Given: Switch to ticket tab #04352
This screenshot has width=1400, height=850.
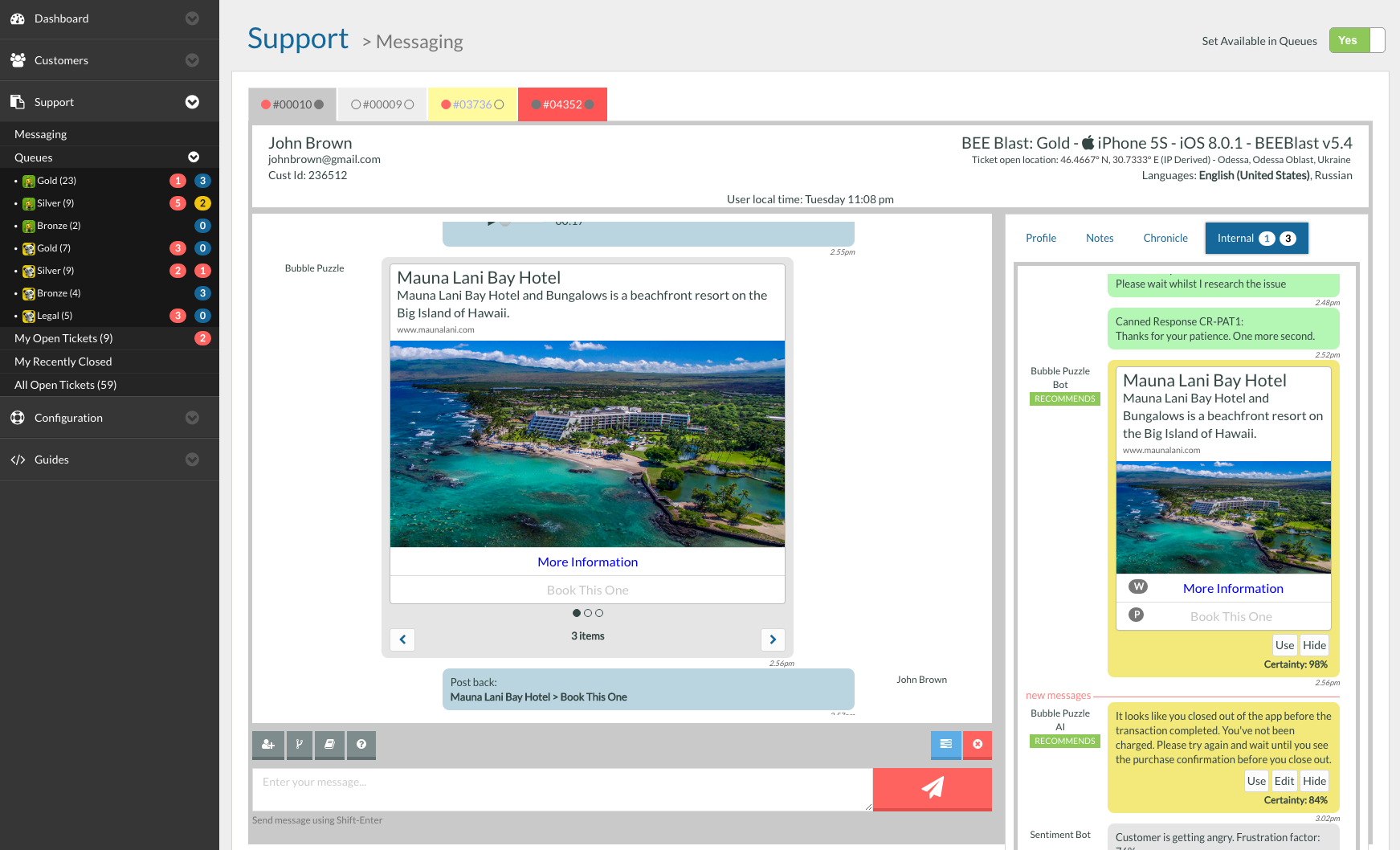Looking at the screenshot, I should pyautogui.click(x=562, y=104).
